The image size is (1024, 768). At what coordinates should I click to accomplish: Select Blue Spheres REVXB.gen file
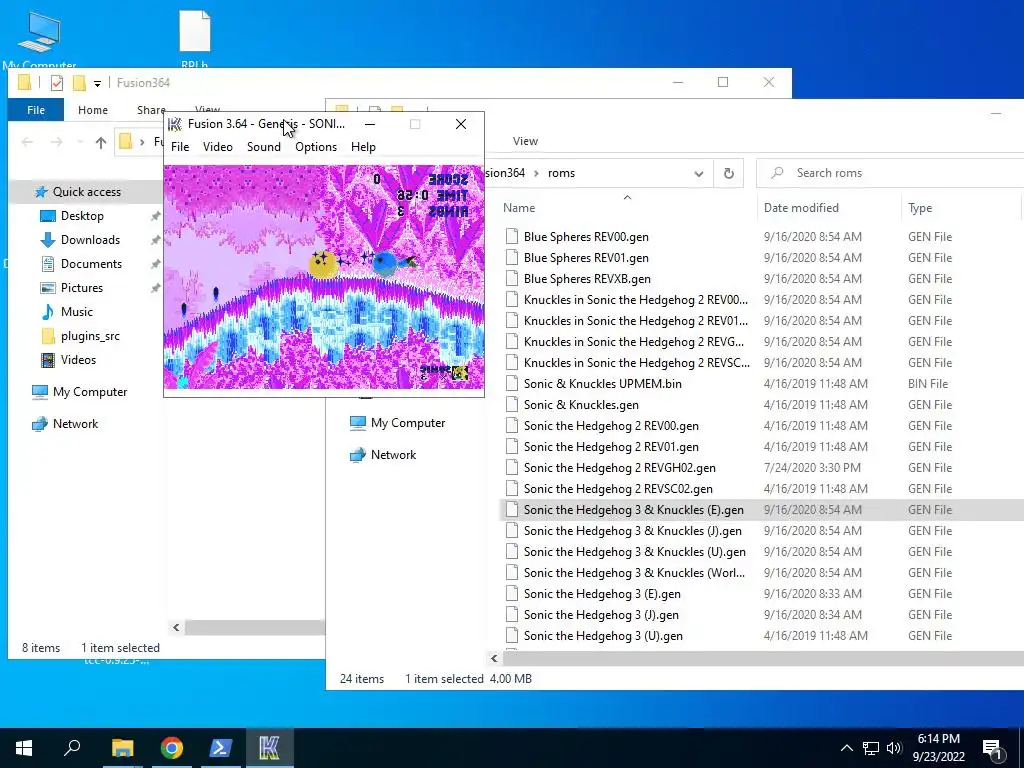(x=587, y=279)
